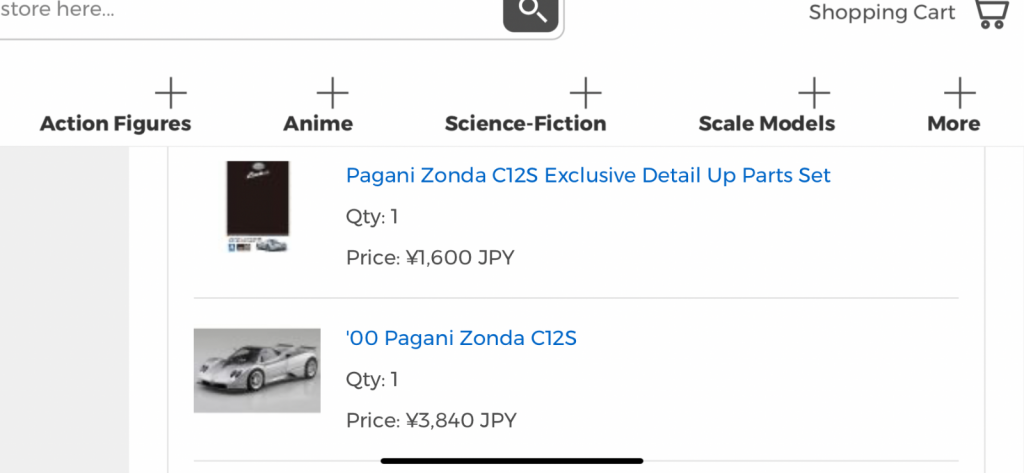Select the Anime category label

(x=318, y=124)
